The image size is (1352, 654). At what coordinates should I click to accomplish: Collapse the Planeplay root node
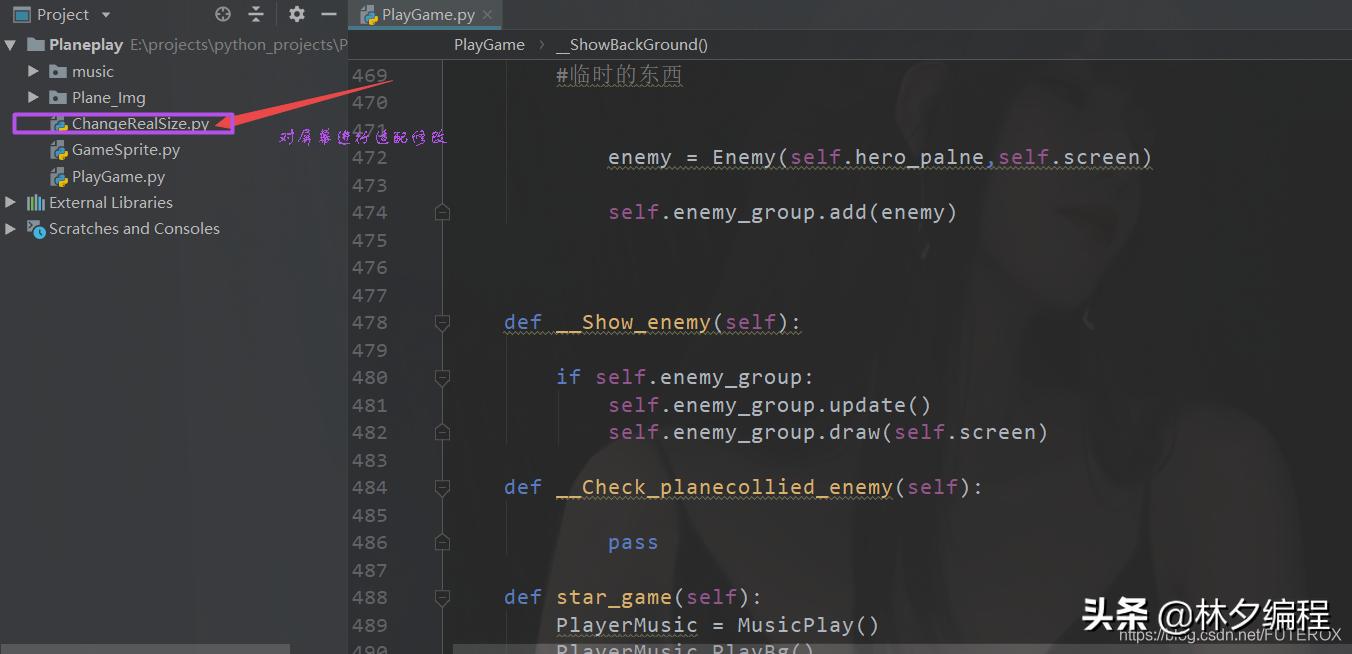[10, 44]
